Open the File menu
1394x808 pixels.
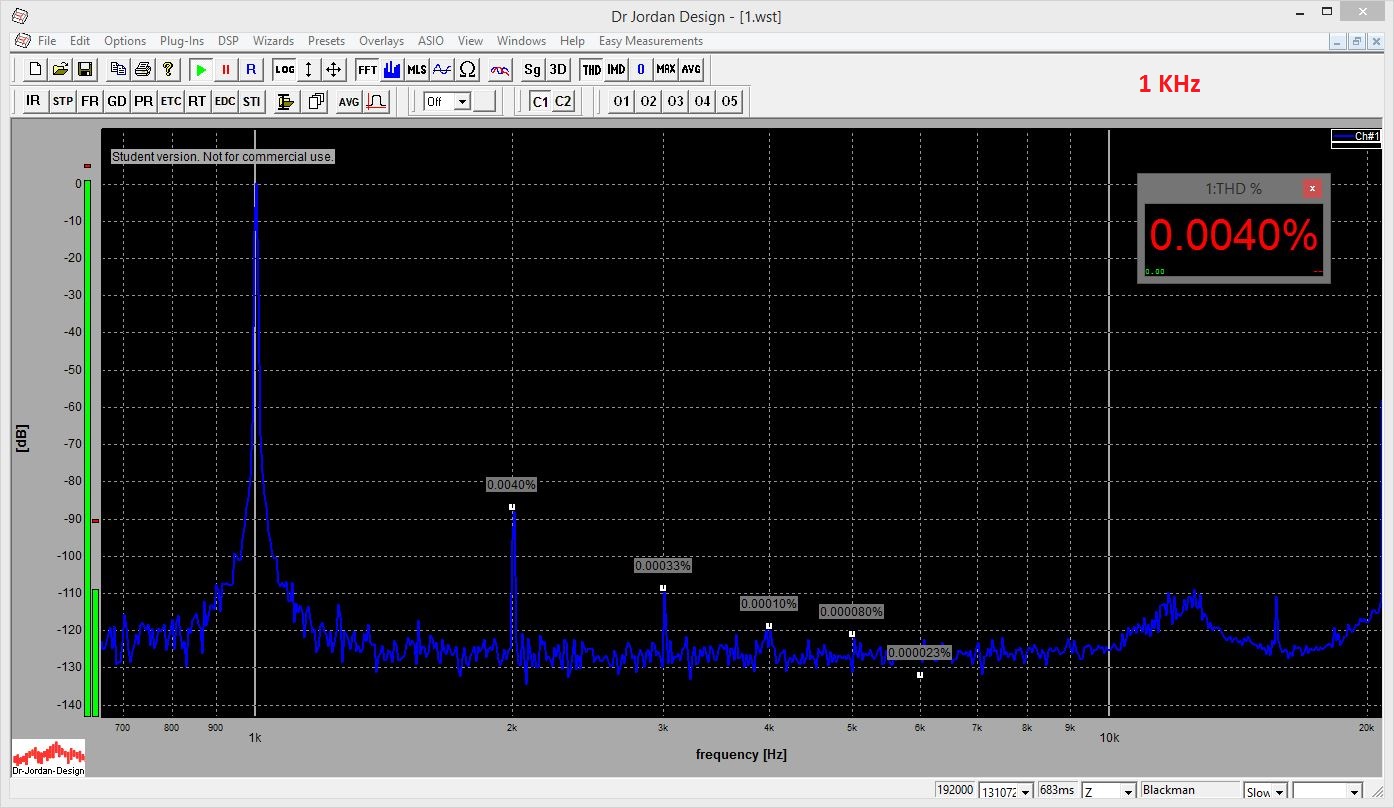click(47, 41)
